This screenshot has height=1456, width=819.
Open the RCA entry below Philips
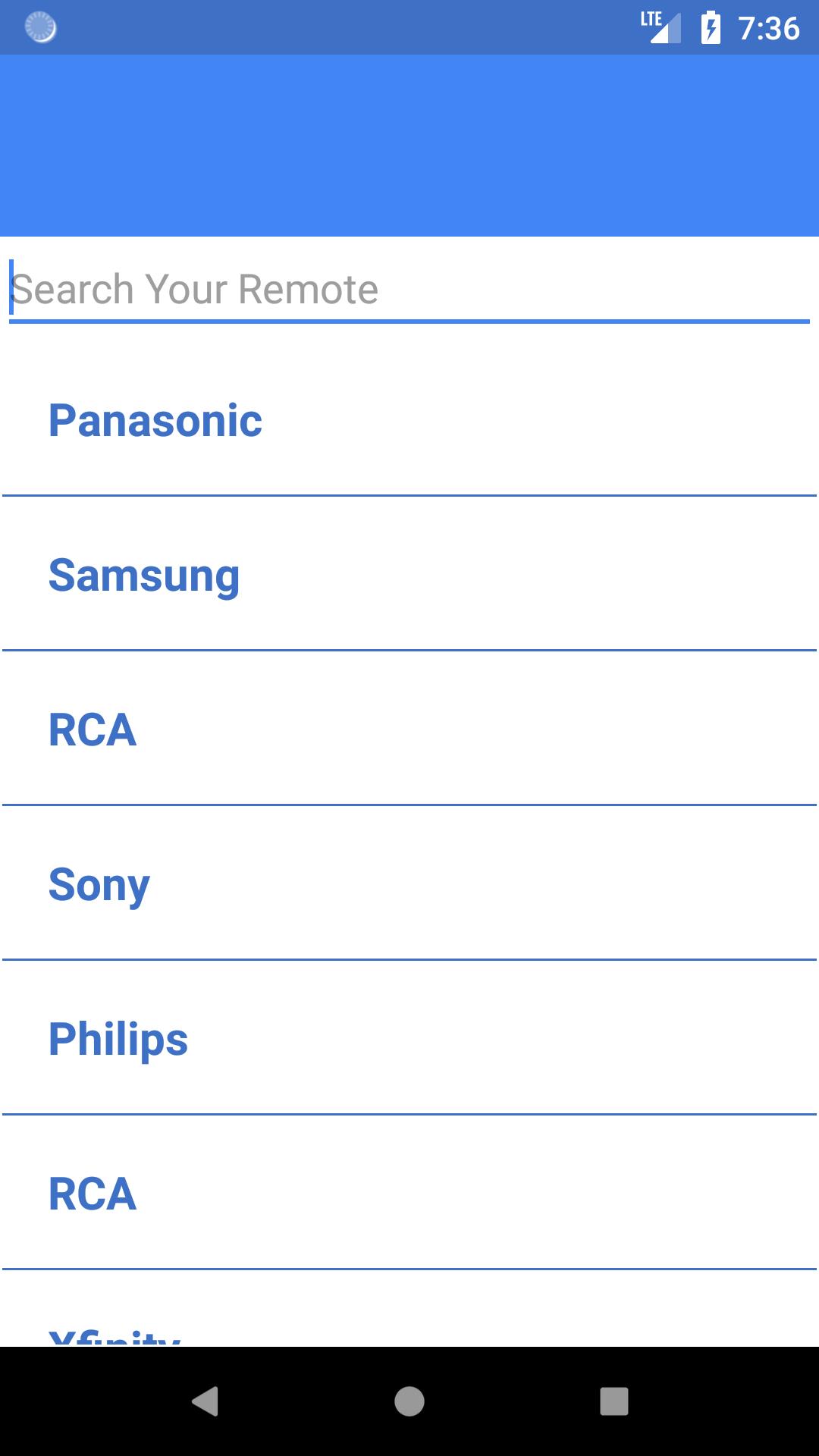(x=93, y=1194)
